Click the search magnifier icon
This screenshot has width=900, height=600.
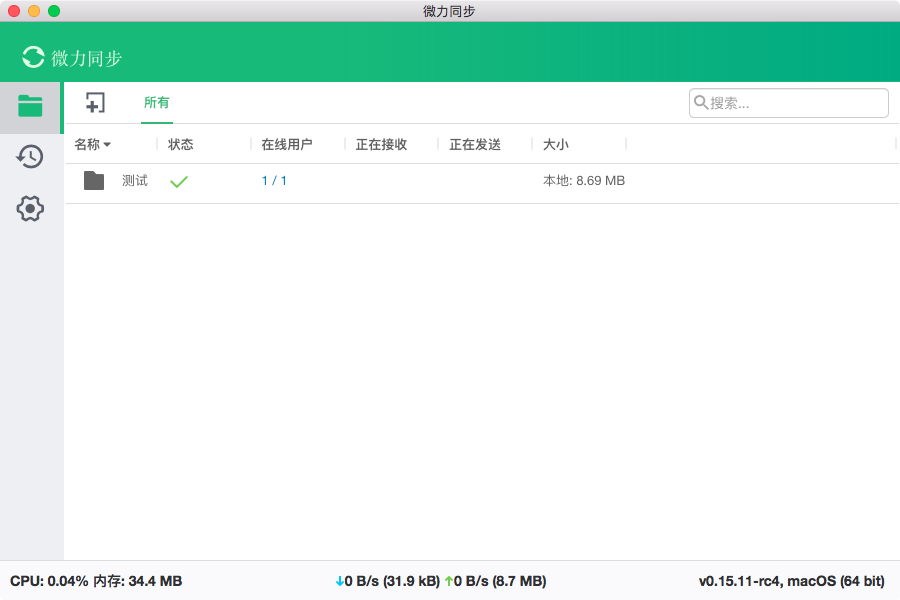[x=701, y=103]
